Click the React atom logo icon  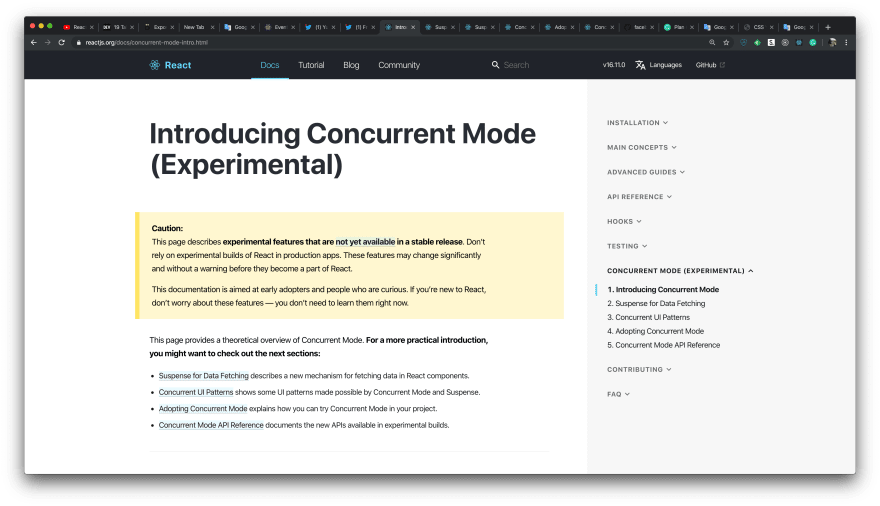click(x=154, y=65)
